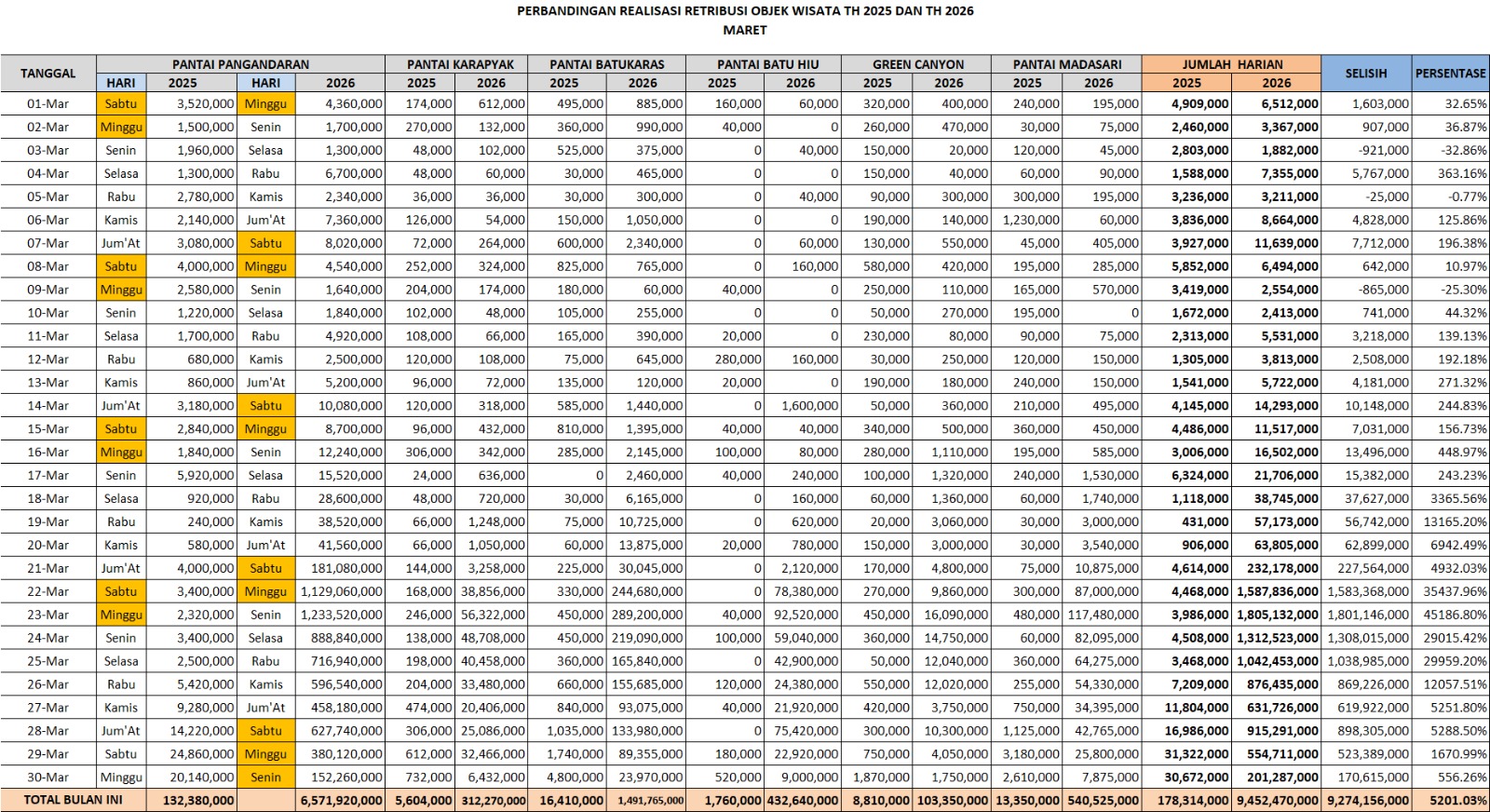Click the 01-Mar date cell
Image resolution: width=1490 pixels, height=812 pixels.
point(48,103)
